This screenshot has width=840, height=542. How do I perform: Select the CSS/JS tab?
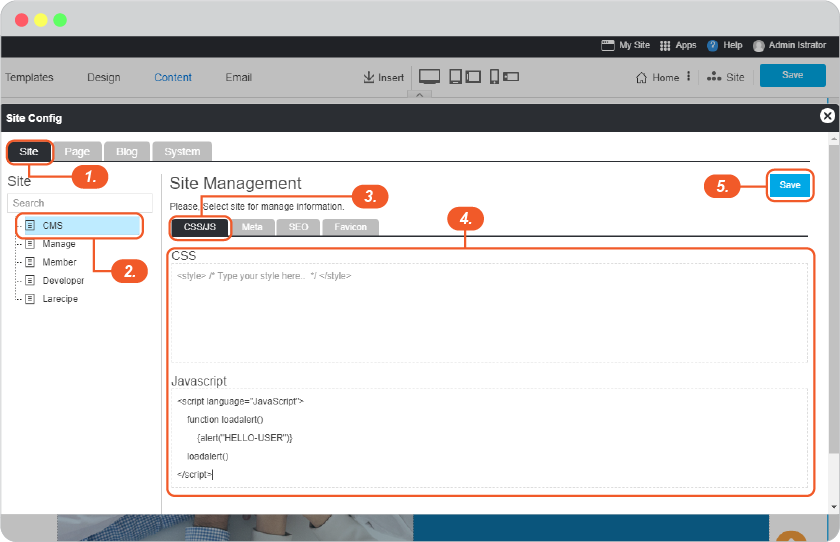click(200, 227)
